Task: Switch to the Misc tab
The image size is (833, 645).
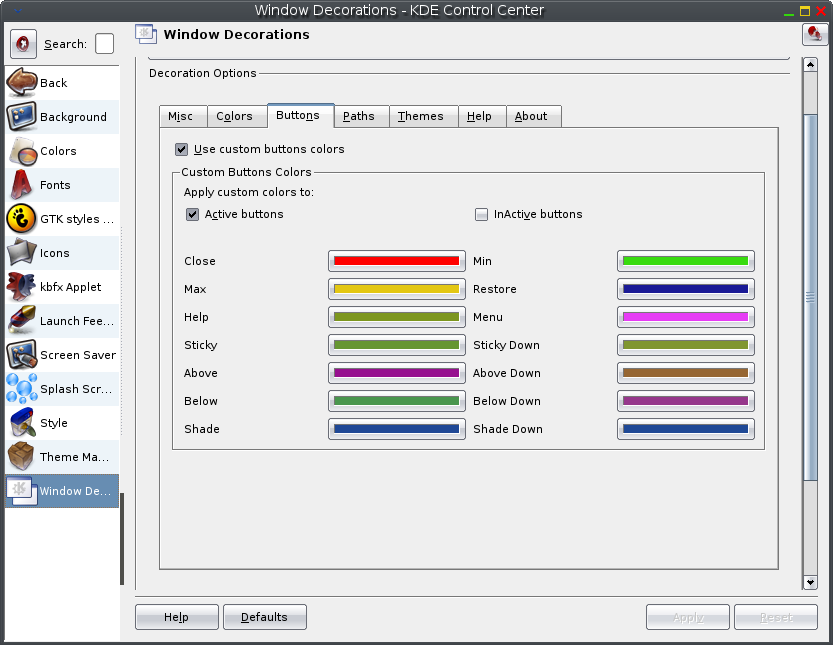Action: 183,116
